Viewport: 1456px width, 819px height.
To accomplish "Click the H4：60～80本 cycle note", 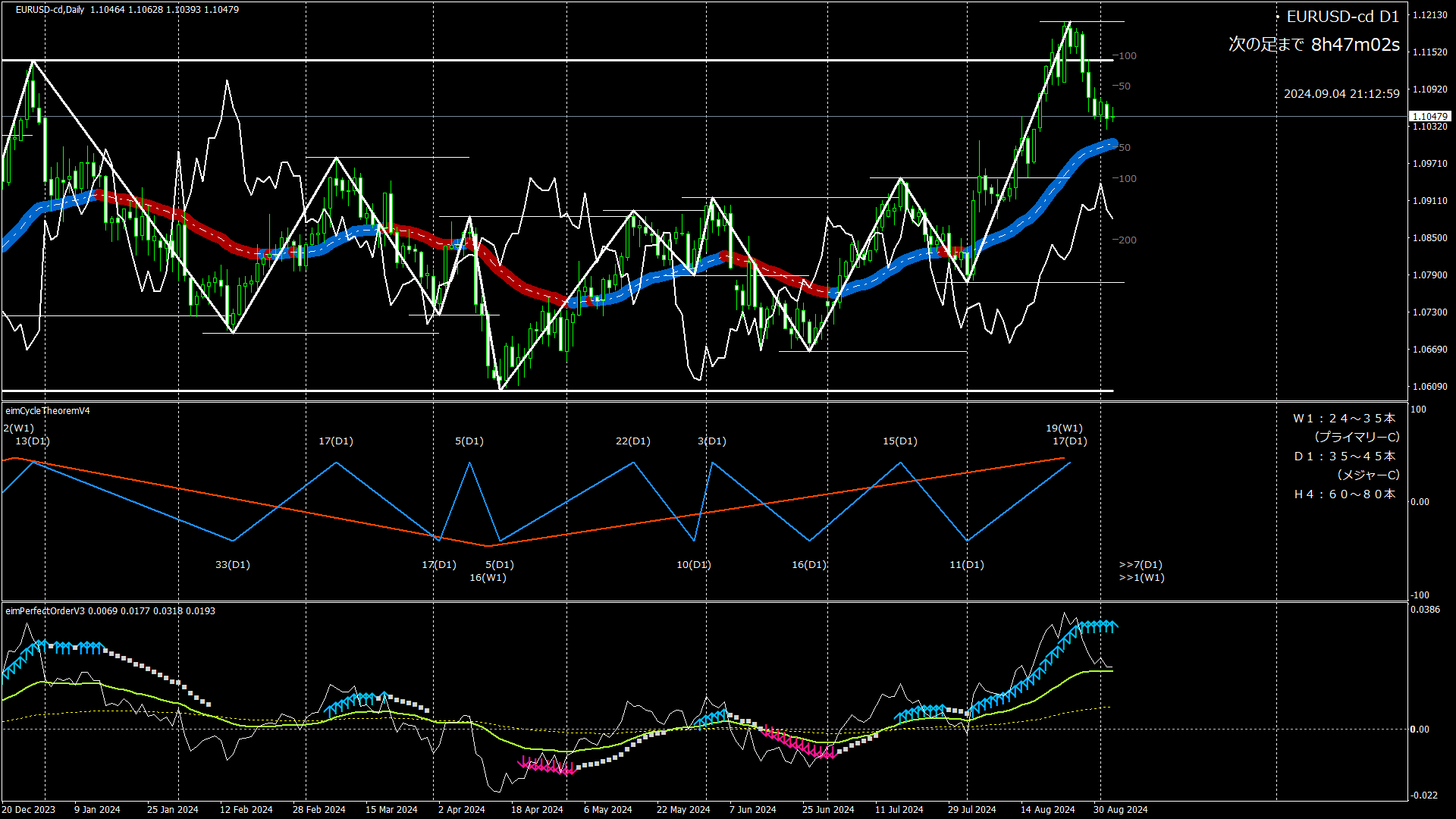I will point(1345,494).
